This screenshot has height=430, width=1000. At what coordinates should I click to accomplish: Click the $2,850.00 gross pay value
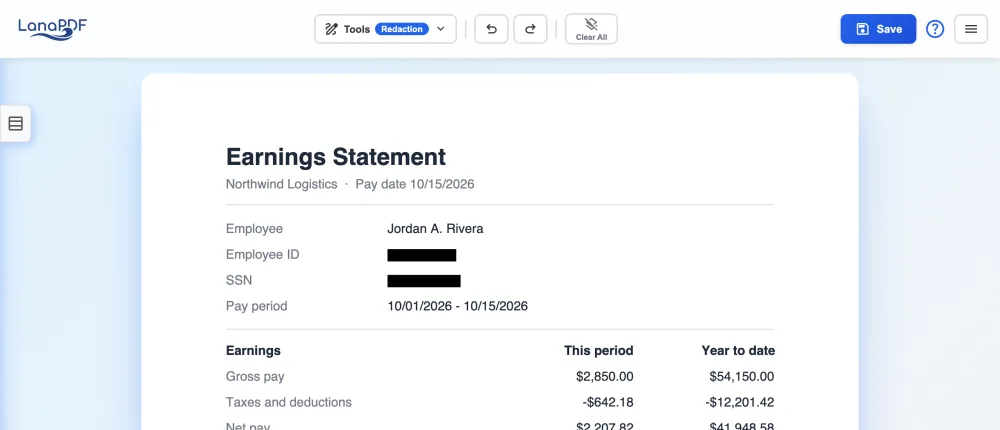click(605, 376)
